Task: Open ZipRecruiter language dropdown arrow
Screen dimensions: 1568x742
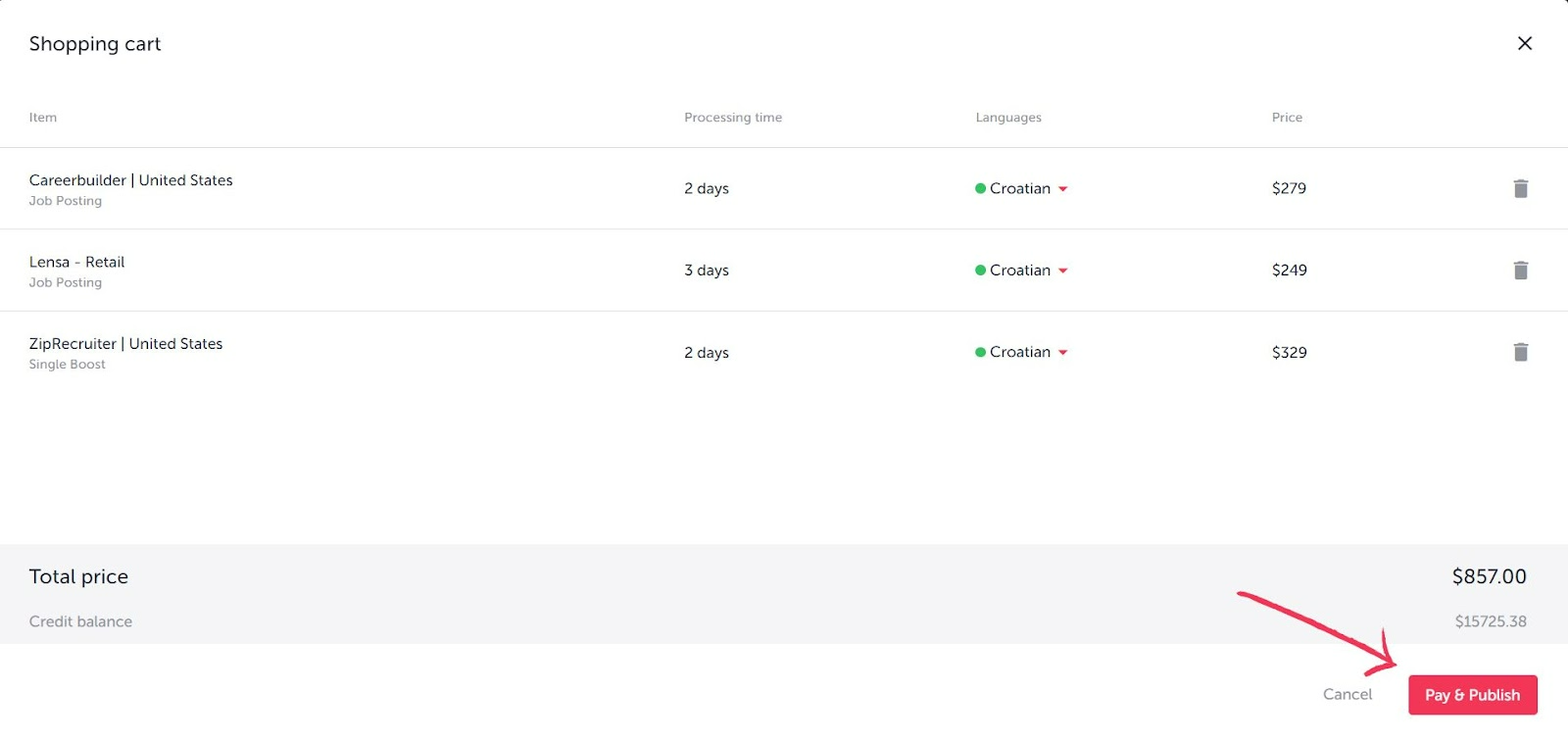Action: [x=1063, y=353]
